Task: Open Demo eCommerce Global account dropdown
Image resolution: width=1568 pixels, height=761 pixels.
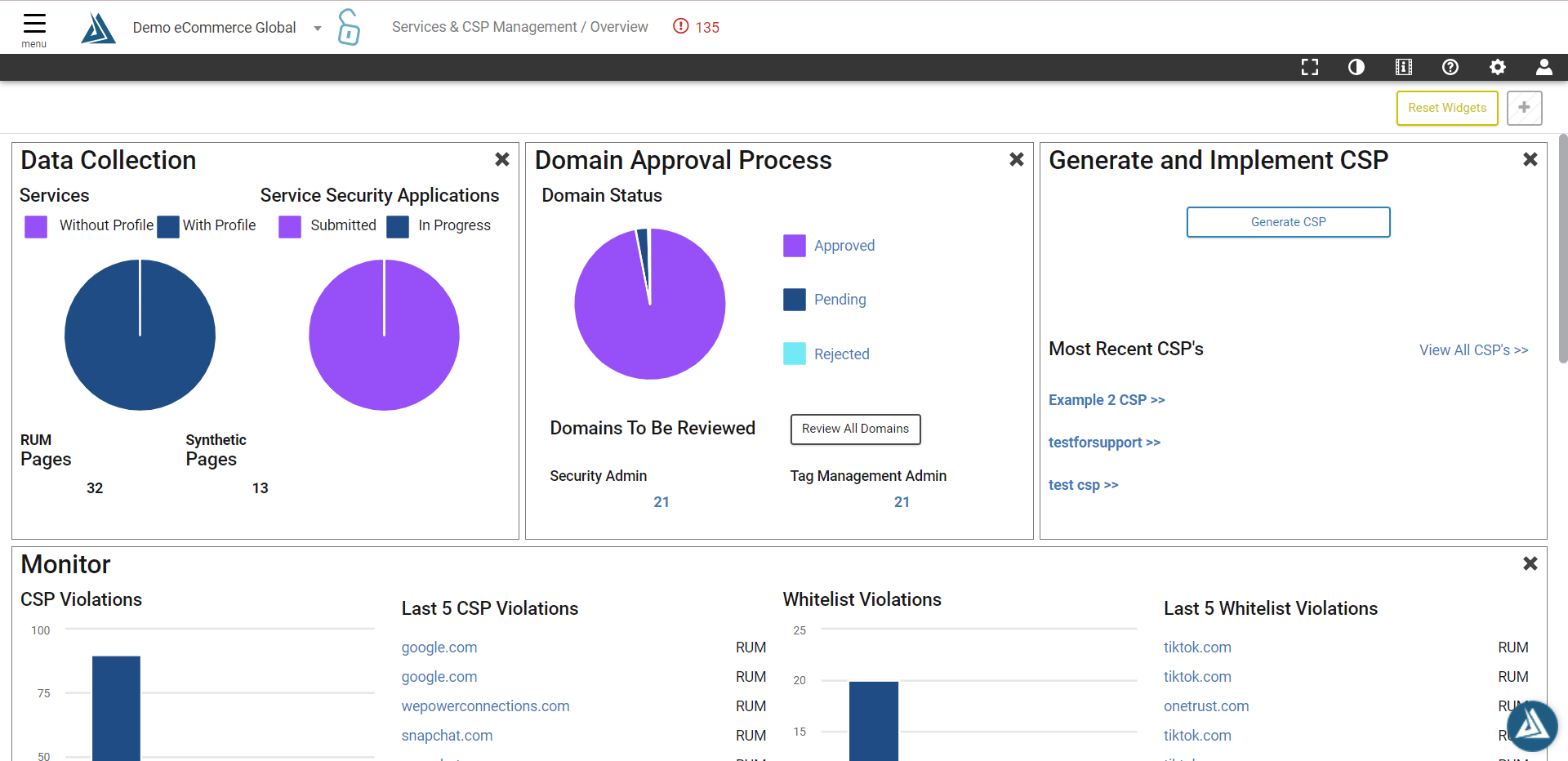Action: pyautogui.click(x=227, y=28)
